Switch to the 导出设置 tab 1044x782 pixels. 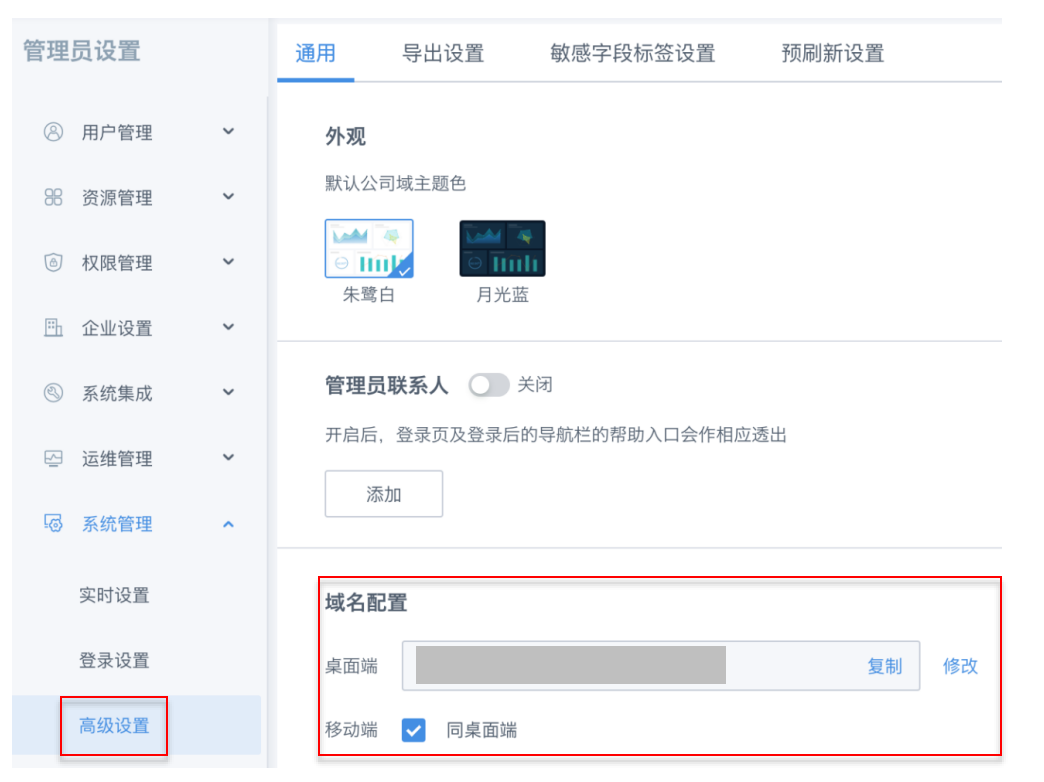tap(442, 53)
